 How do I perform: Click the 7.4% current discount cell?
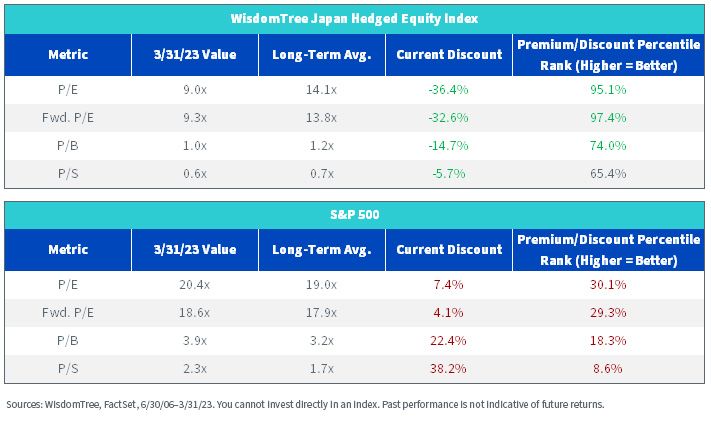(x=448, y=285)
